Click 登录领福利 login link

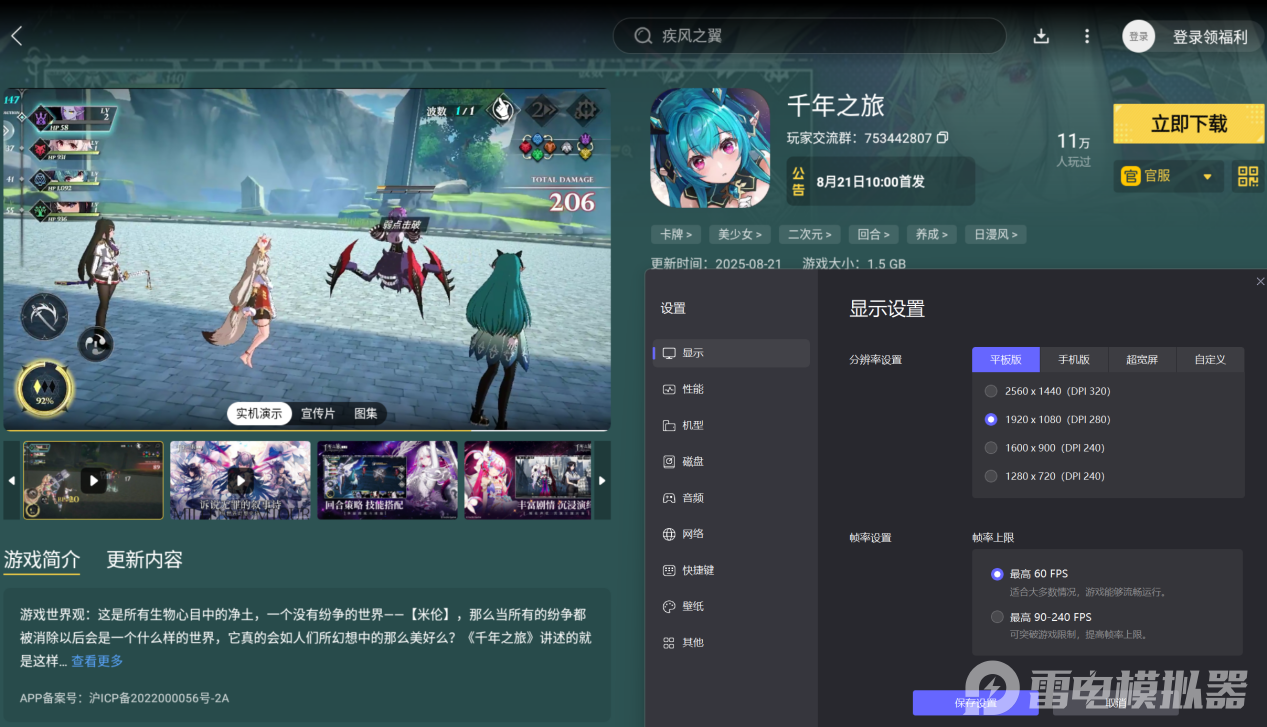(1210, 37)
